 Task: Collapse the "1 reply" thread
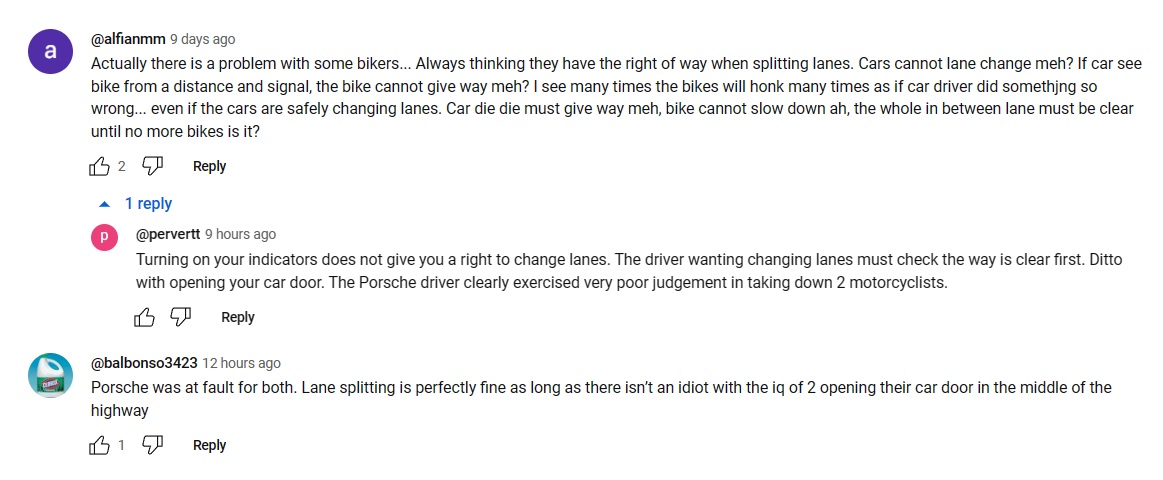(x=136, y=203)
